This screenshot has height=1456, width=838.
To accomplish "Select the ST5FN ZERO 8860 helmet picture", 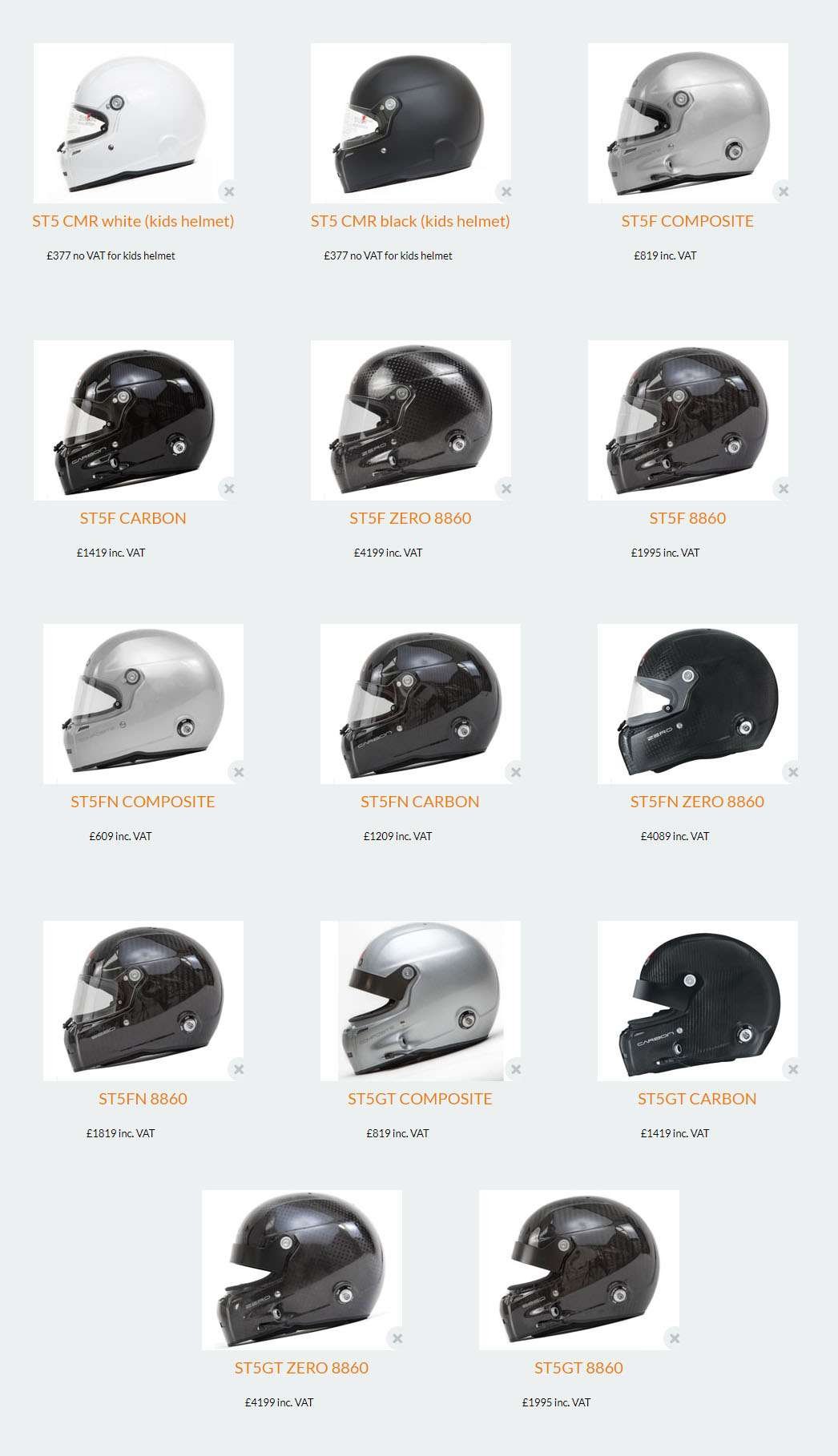I will (x=698, y=704).
